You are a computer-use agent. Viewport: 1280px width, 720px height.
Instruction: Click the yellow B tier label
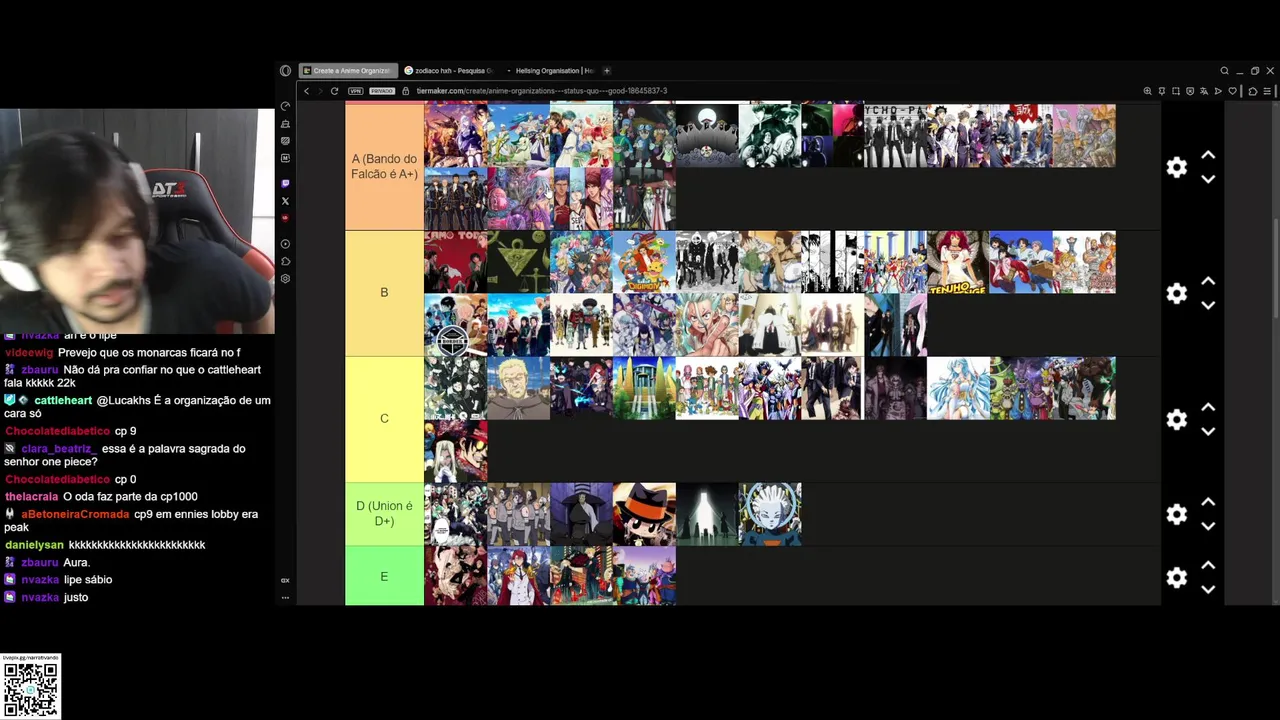384,293
